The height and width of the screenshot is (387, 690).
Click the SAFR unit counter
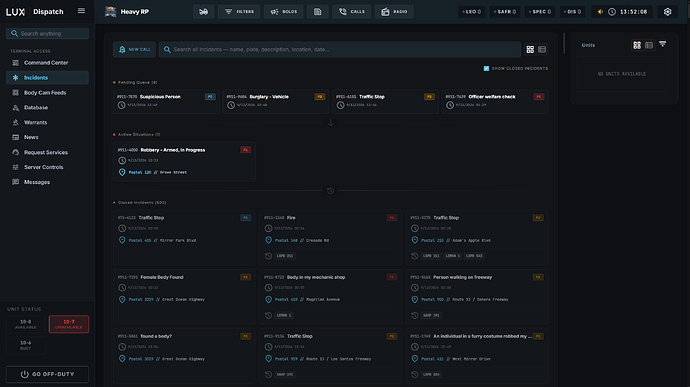click(x=504, y=12)
